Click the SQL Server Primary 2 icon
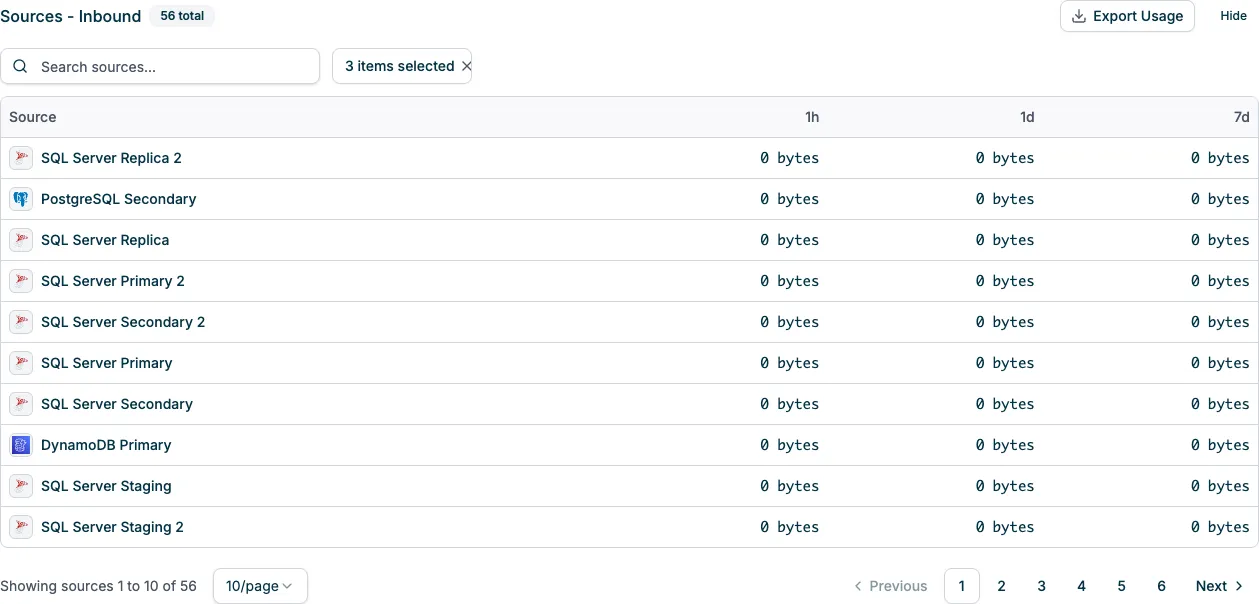 click(21, 281)
